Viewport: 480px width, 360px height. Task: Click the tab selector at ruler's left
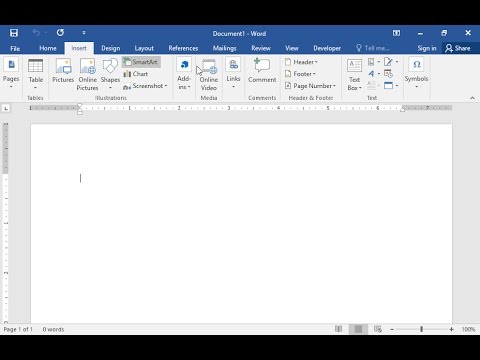6,108
